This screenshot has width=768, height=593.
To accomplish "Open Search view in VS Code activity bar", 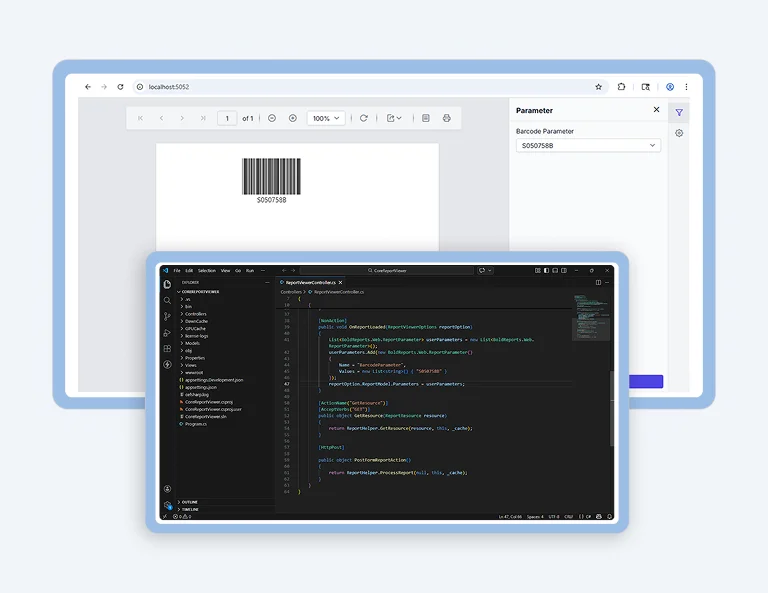I will [168, 300].
